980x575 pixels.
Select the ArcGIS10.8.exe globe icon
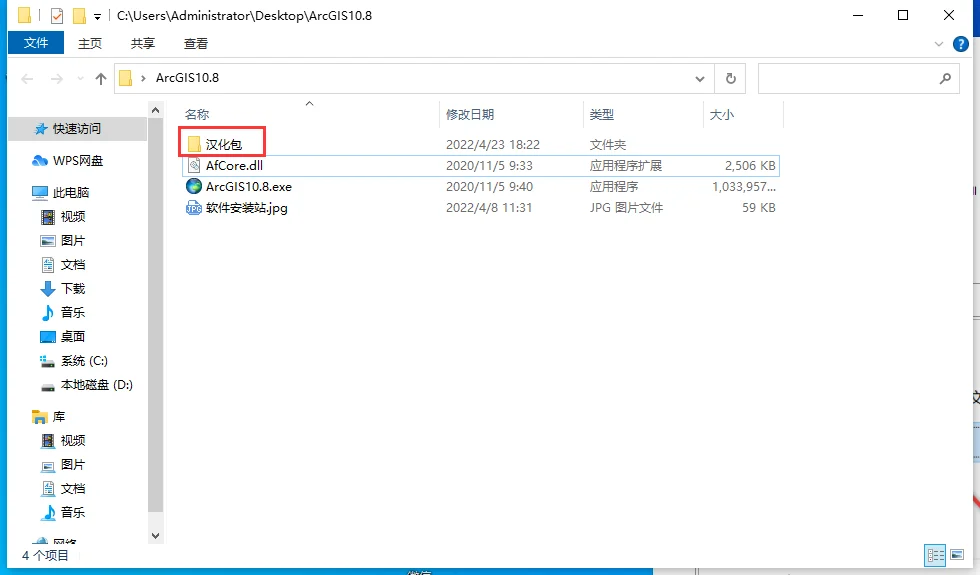[194, 186]
